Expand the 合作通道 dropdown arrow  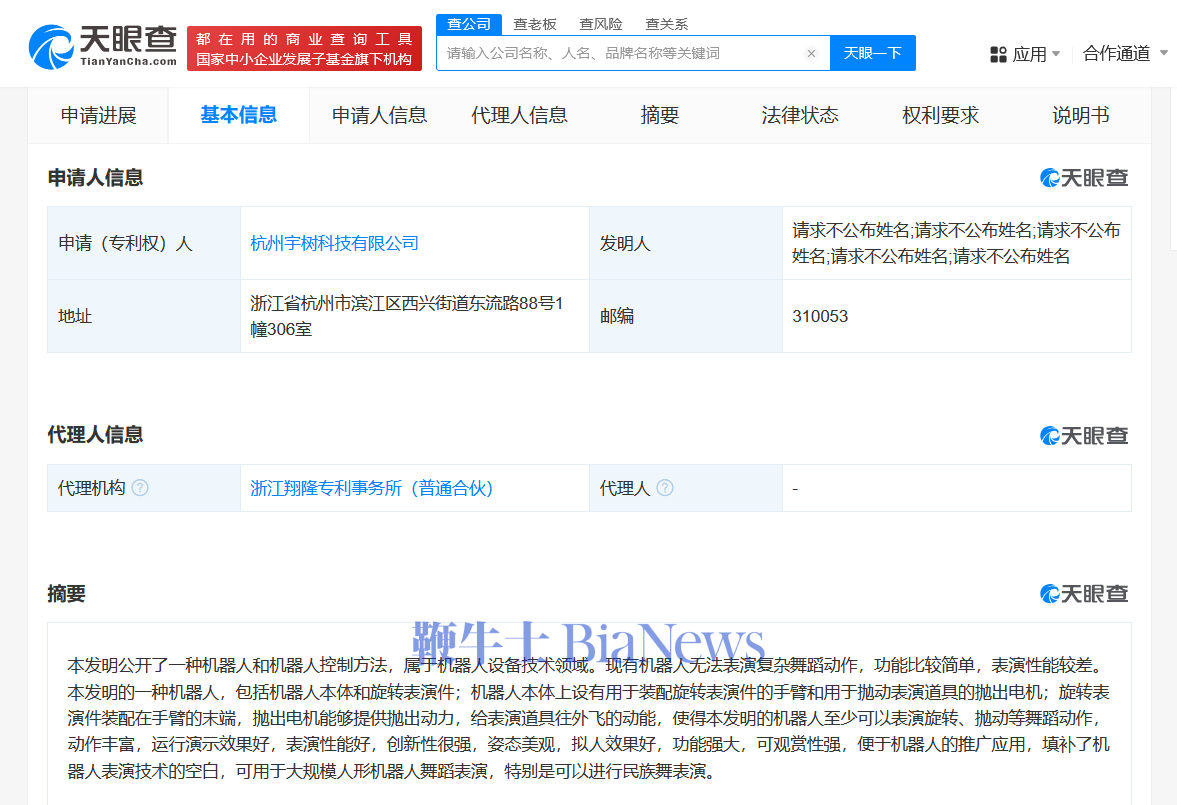pyautogui.click(x=1163, y=53)
